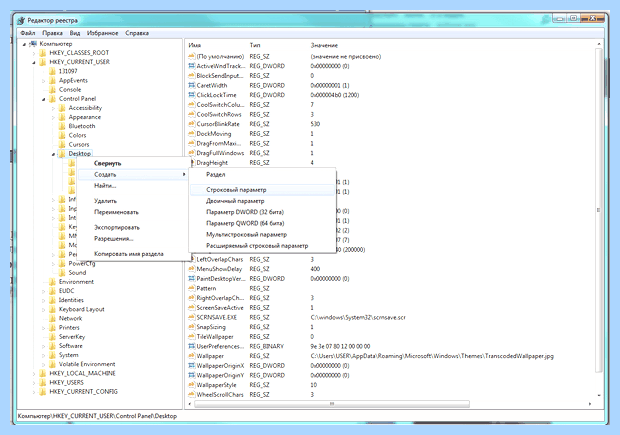
Task: Open the Избранное menu
Action: 102,33
